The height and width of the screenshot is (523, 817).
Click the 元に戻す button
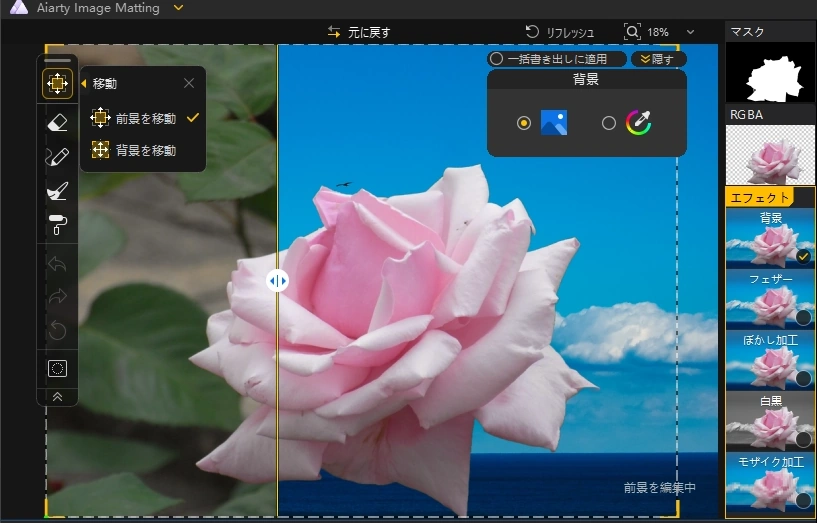point(359,32)
